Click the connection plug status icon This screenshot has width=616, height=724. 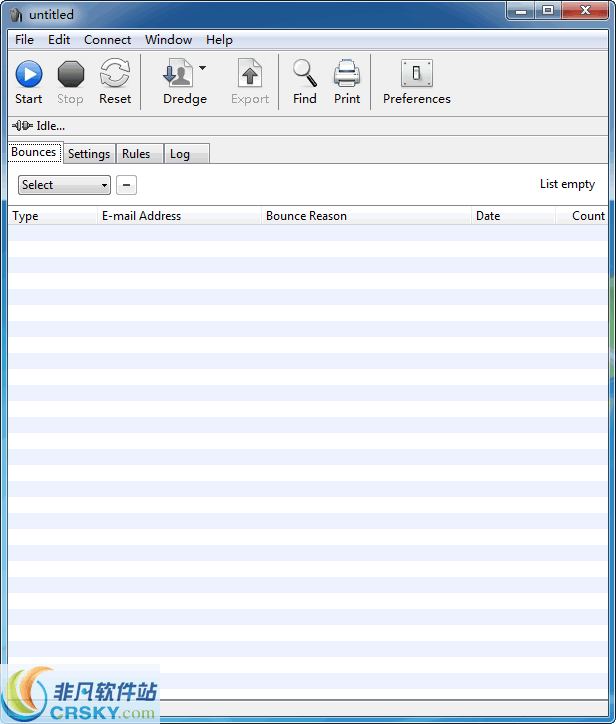[x=22, y=126]
